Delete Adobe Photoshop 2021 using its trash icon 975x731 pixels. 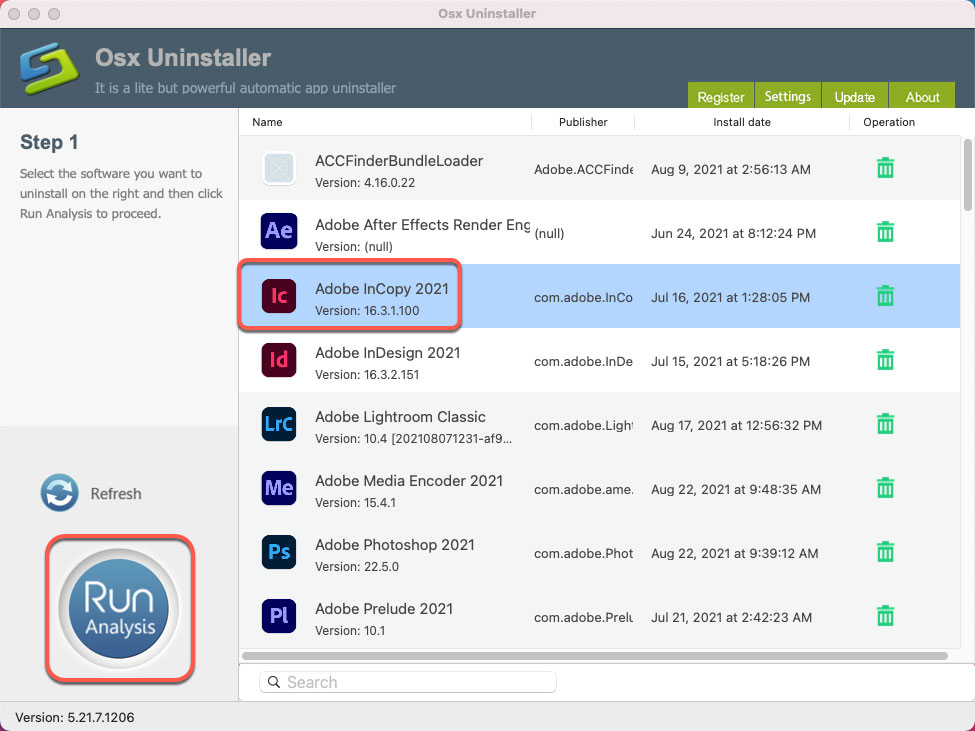coord(885,552)
